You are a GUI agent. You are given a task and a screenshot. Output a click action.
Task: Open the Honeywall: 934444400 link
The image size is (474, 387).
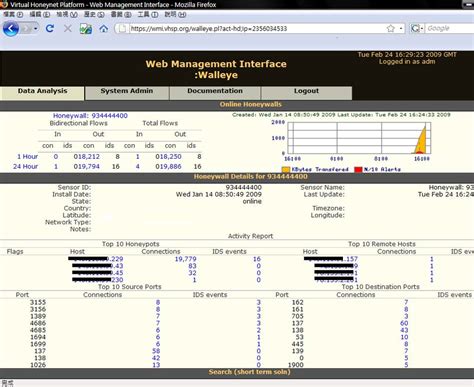[x=90, y=116]
